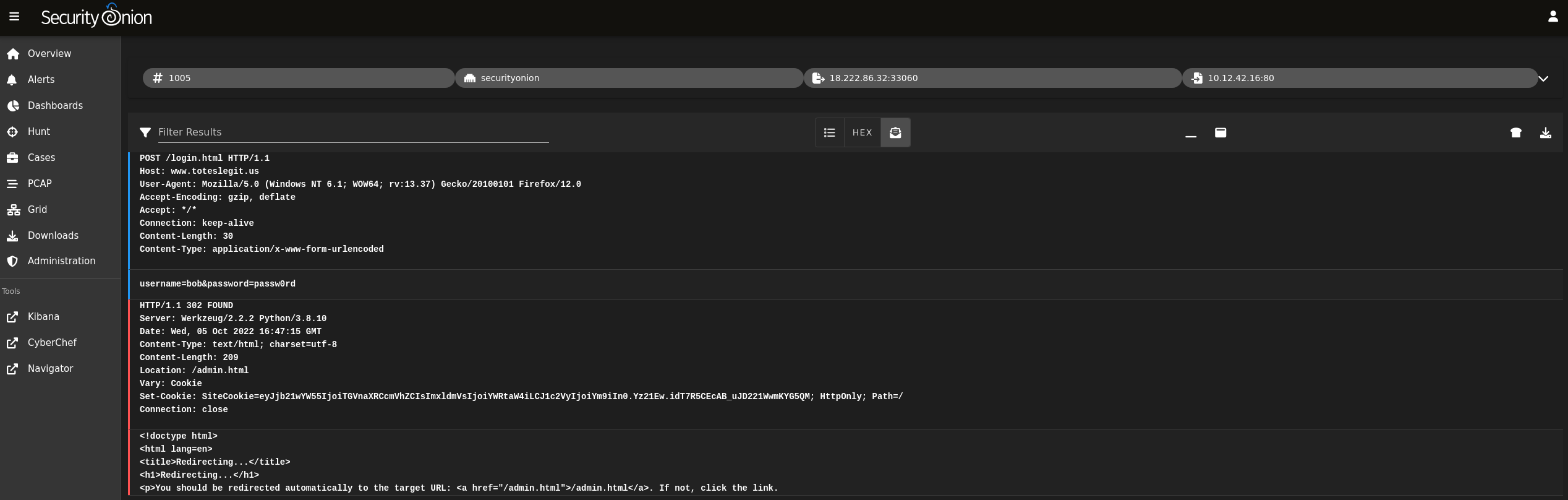
Task: Open the Hunt crosshair section
Action: (x=60, y=132)
